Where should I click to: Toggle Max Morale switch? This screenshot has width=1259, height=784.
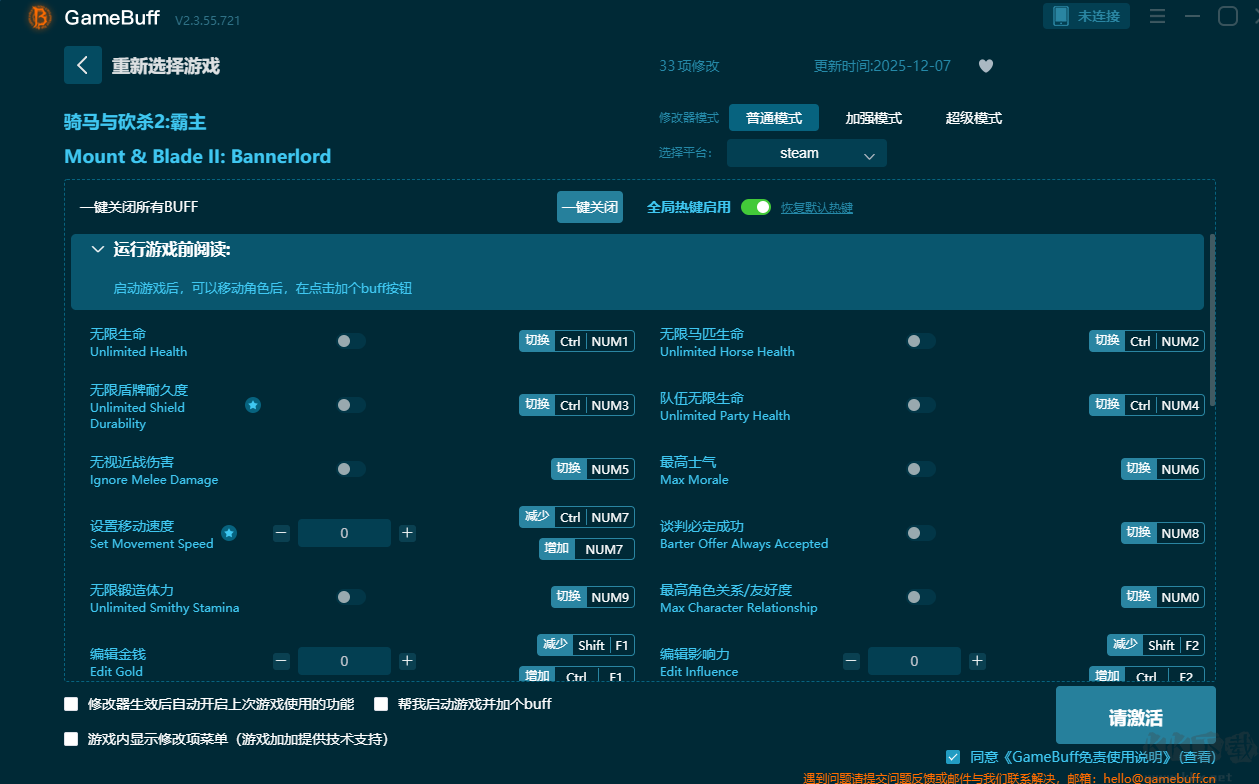[921, 469]
